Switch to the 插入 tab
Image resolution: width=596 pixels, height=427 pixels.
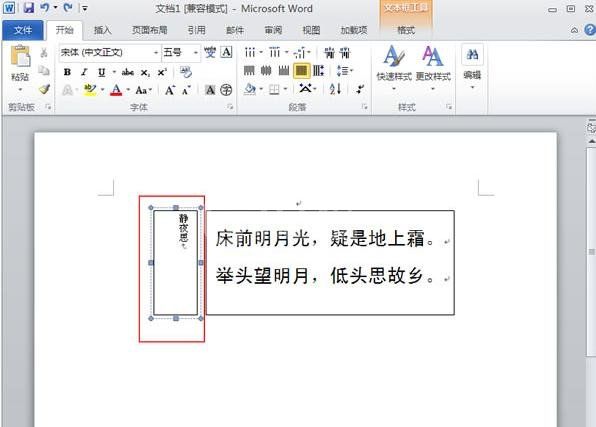click(x=102, y=30)
